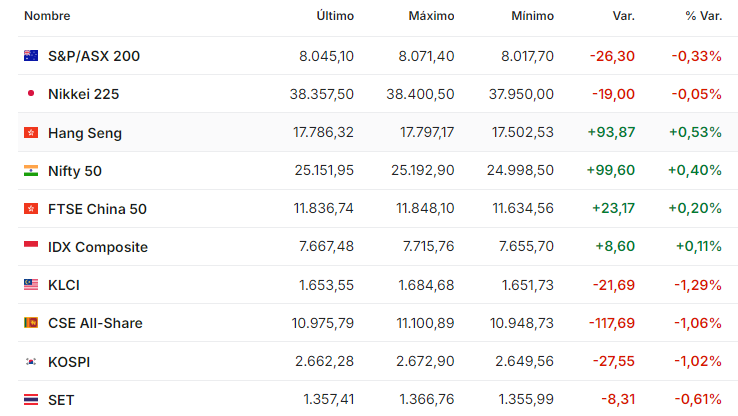Open the Hang Seng index link
The image size is (738, 416).
85,133
